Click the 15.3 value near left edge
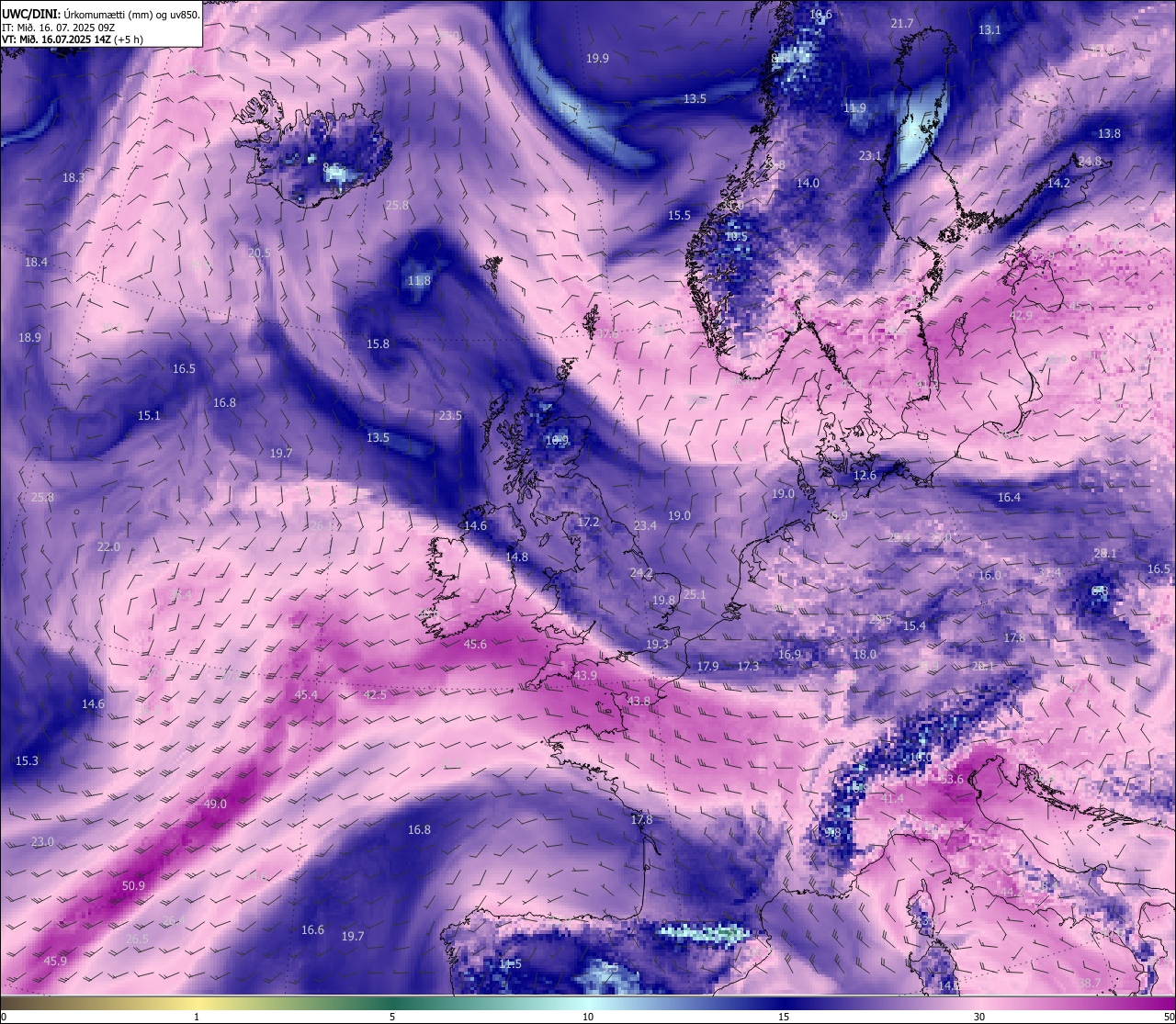This screenshot has height=1024, width=1176. [27, 760]
